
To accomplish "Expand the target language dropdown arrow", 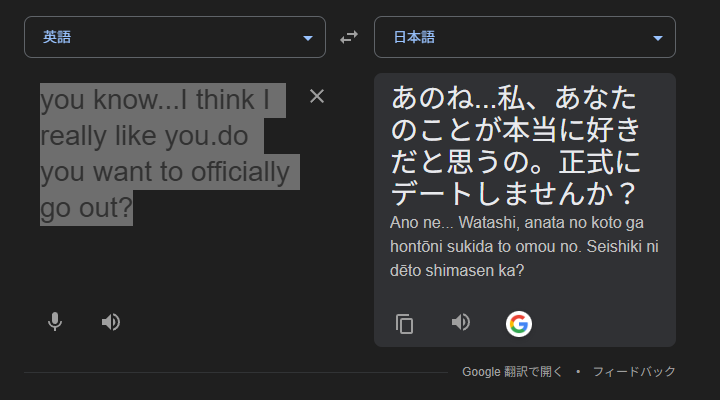I will point(658,38).
